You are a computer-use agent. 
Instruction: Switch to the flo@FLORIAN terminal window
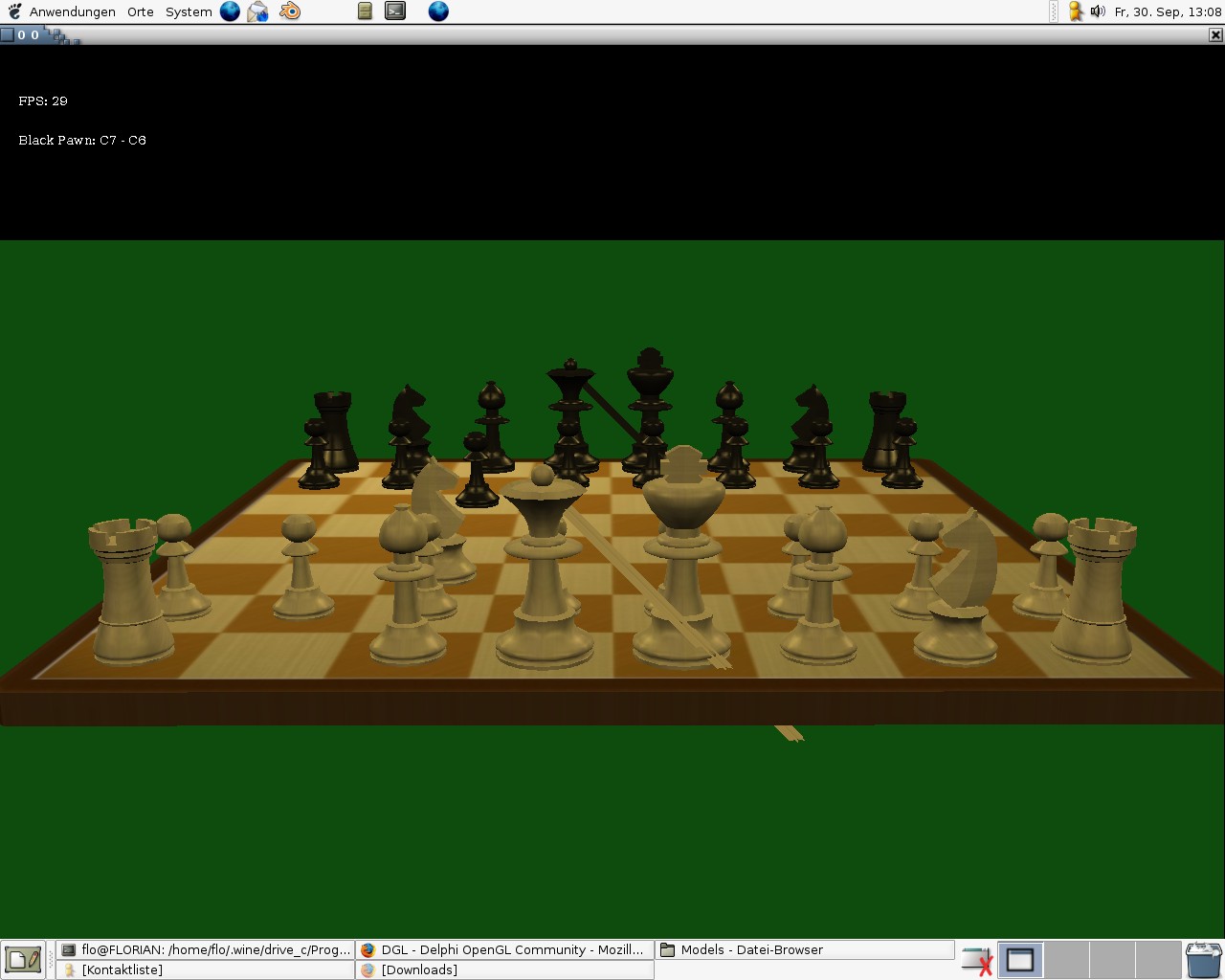click(x=206, y=949)
